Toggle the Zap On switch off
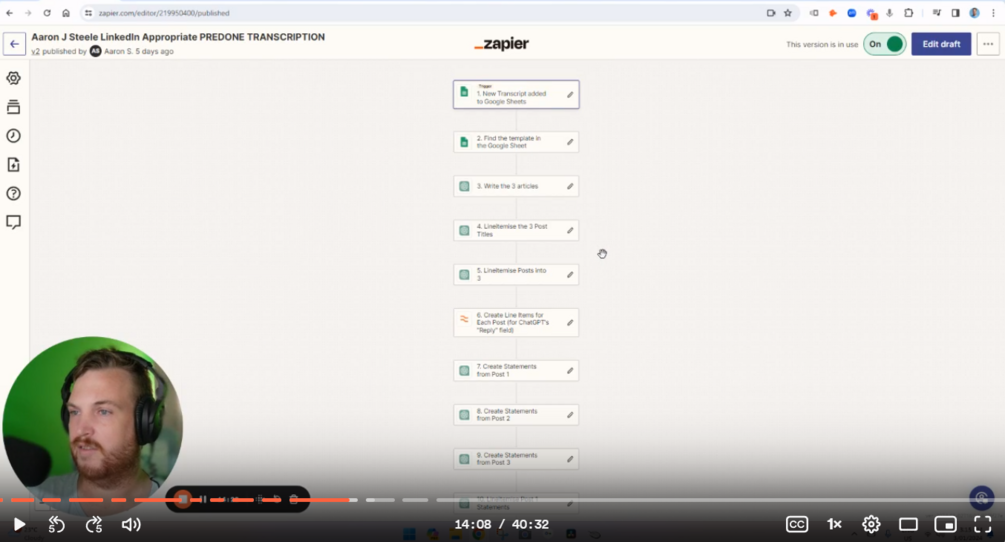The image size is (1005, 542). [885, 44]
